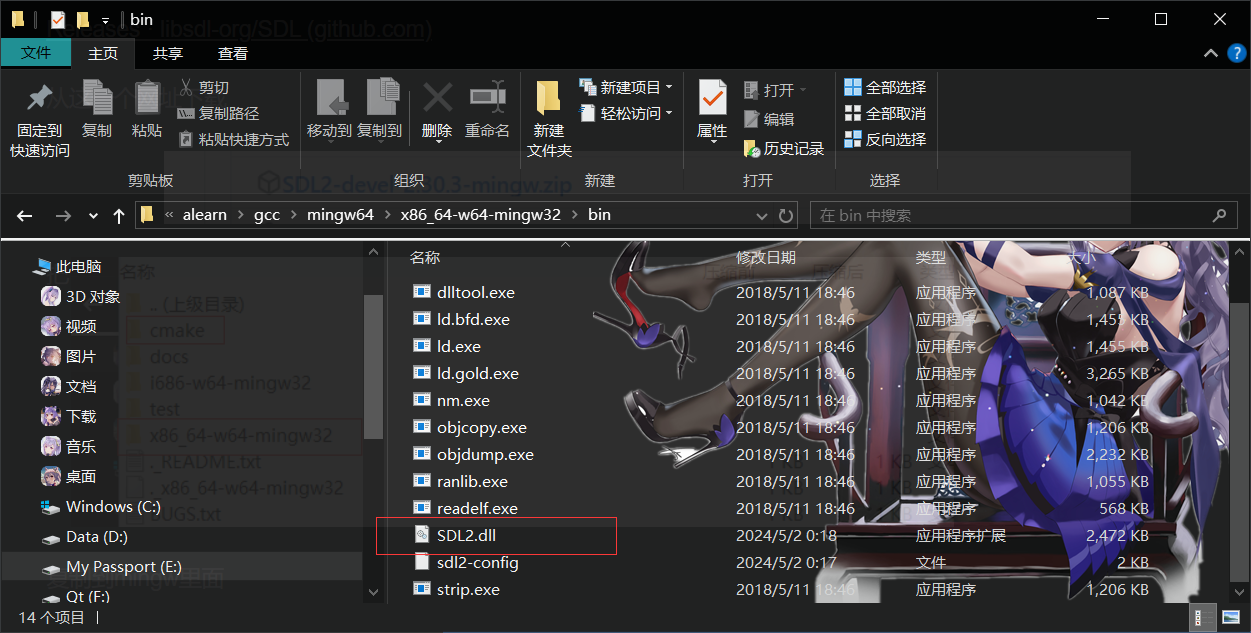Screen dimensions: 1251x633
Task: Open quick access toolbar customize dropdown
Action: tap(105, 20)
